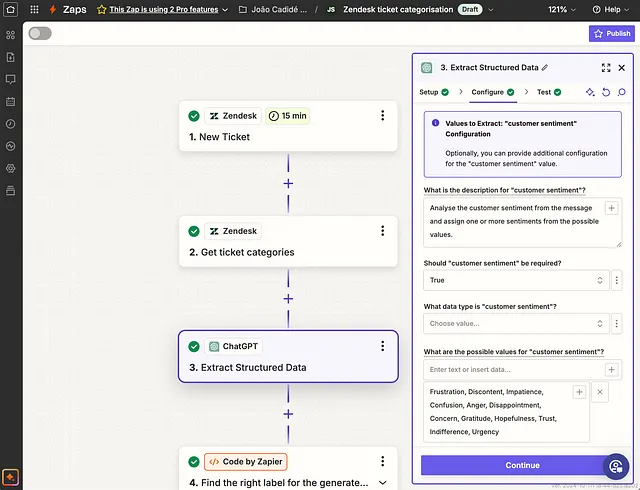640x490 pixels.
Task: Open menu for Get ticket categories step
Action: tap(382, 231)
